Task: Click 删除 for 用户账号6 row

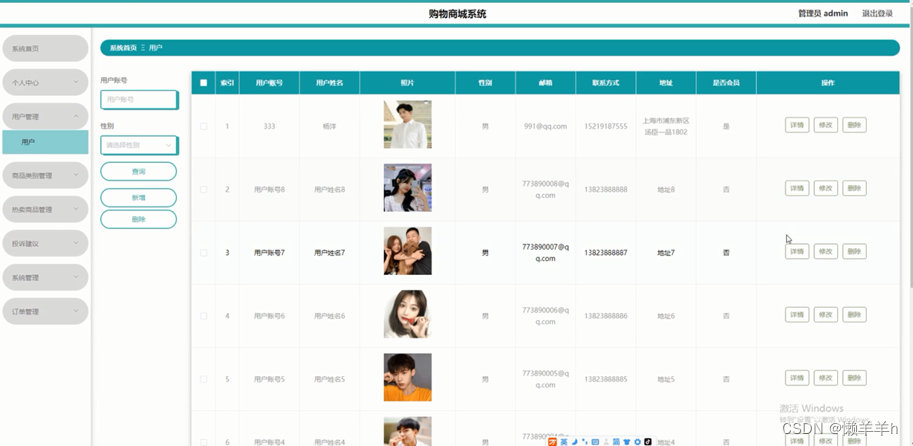Action: pyautogui.click(x=854, y=314)
